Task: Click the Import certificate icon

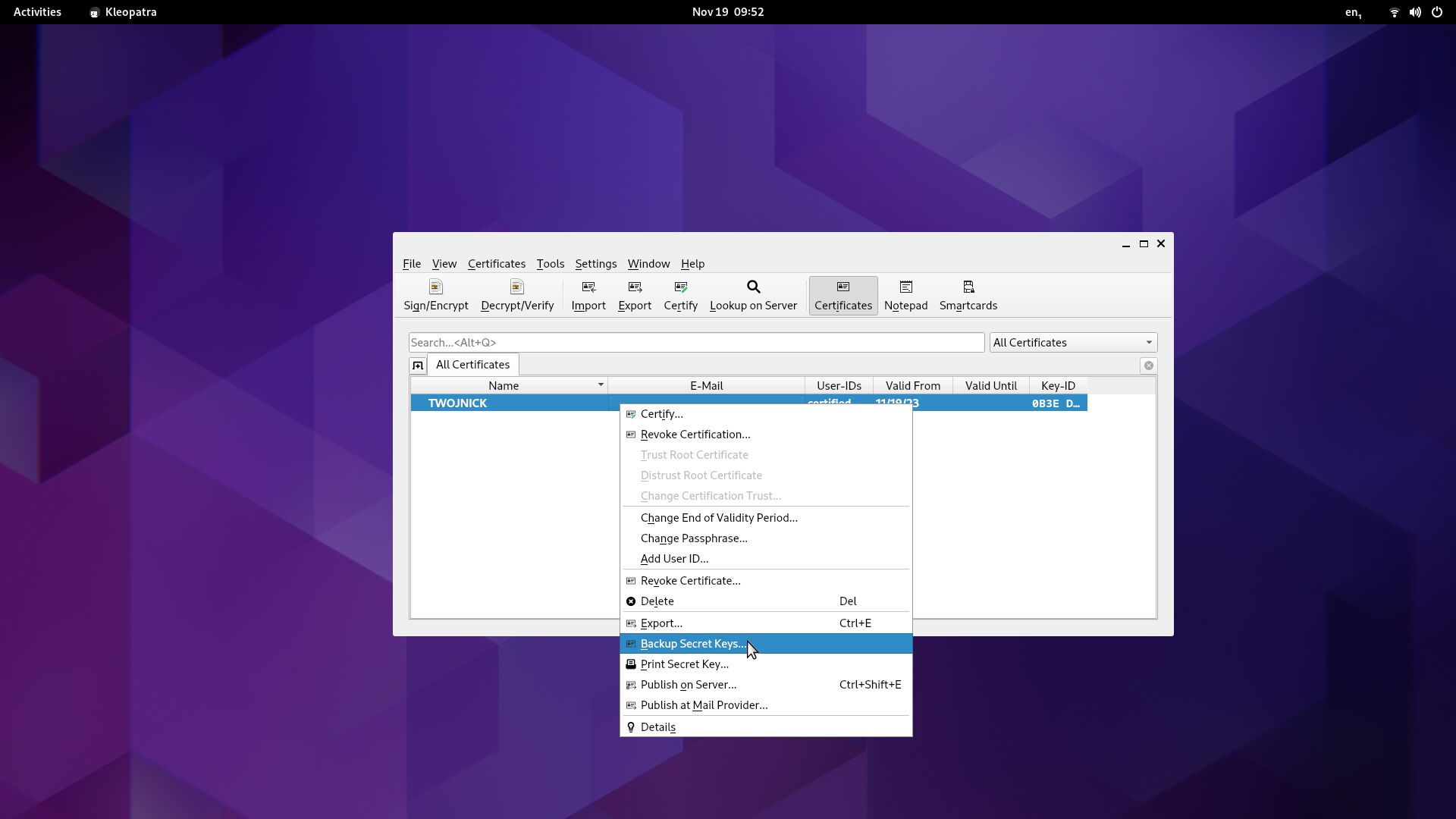Action: click(588, 295)
